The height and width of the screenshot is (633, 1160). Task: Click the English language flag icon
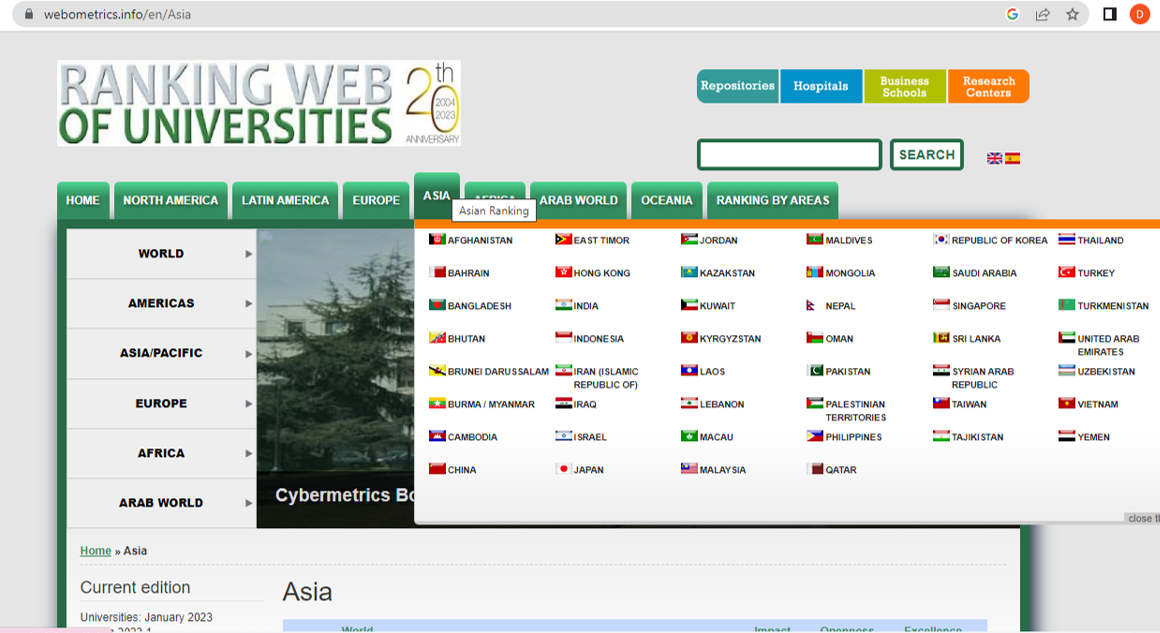pos(993,158)
